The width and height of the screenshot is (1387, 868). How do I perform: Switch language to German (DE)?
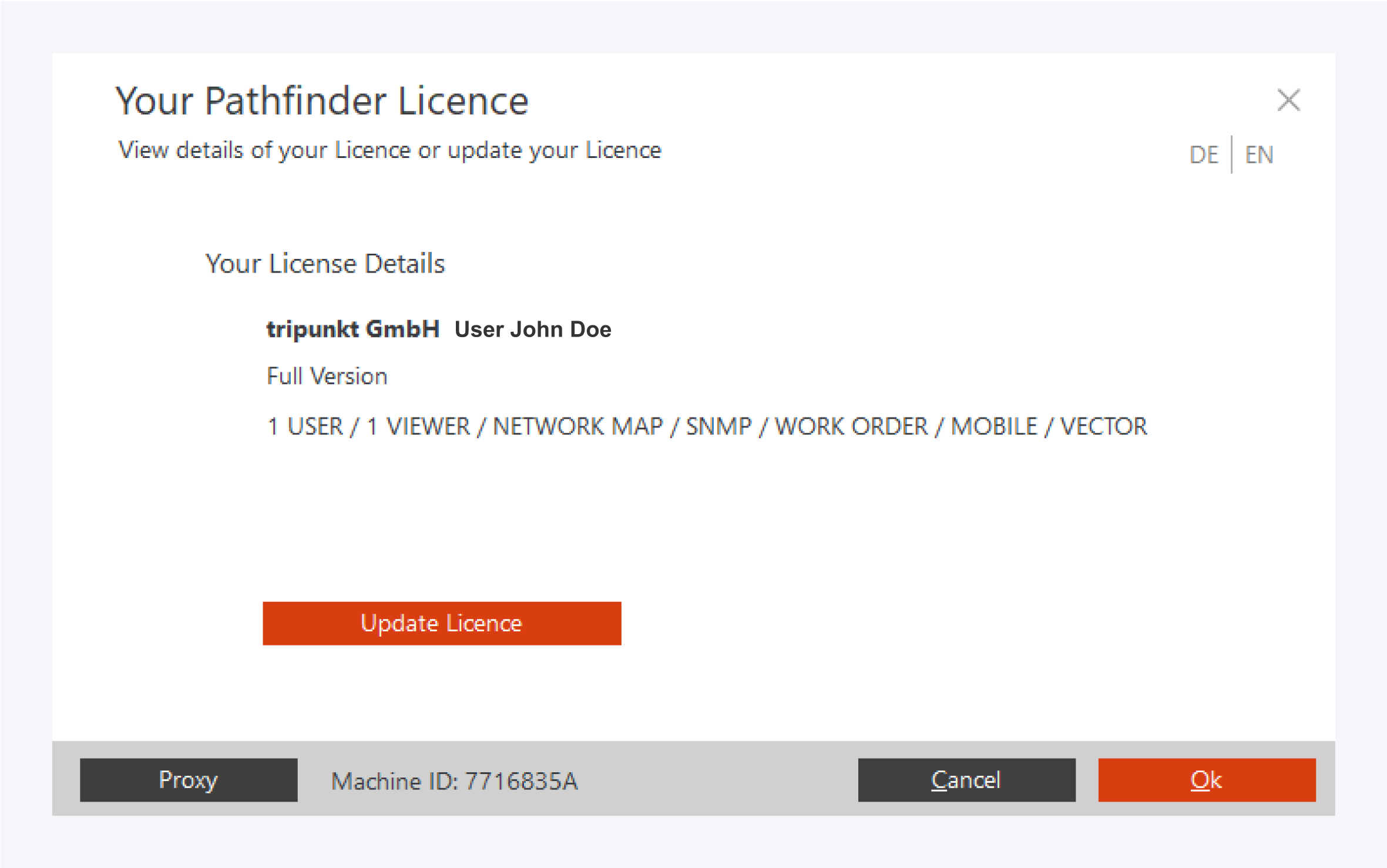[x=1204, y=154]
